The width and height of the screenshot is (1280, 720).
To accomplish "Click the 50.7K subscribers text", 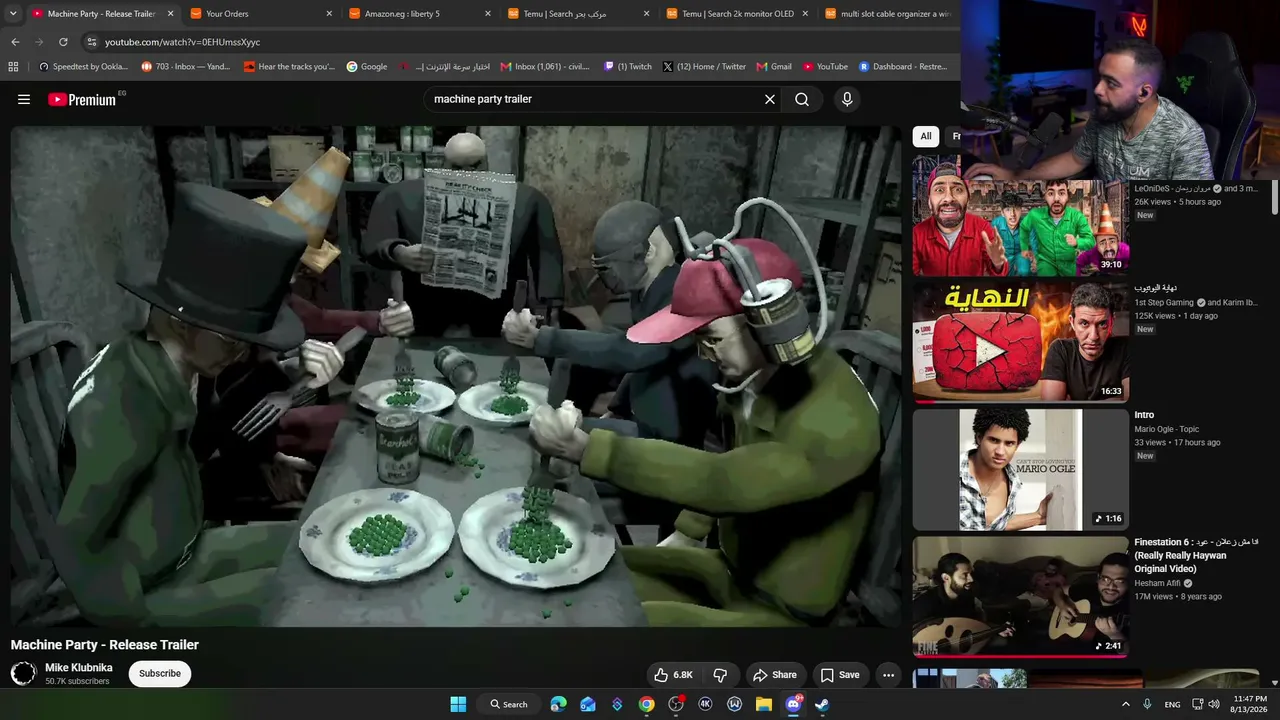I will click(77, 682).
